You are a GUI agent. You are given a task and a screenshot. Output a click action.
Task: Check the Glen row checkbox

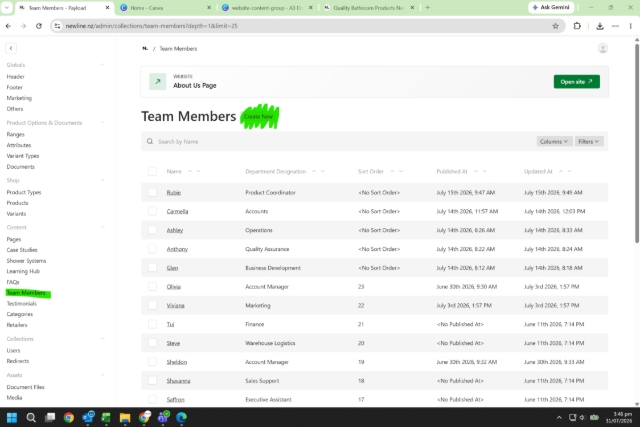coord(152,267)
